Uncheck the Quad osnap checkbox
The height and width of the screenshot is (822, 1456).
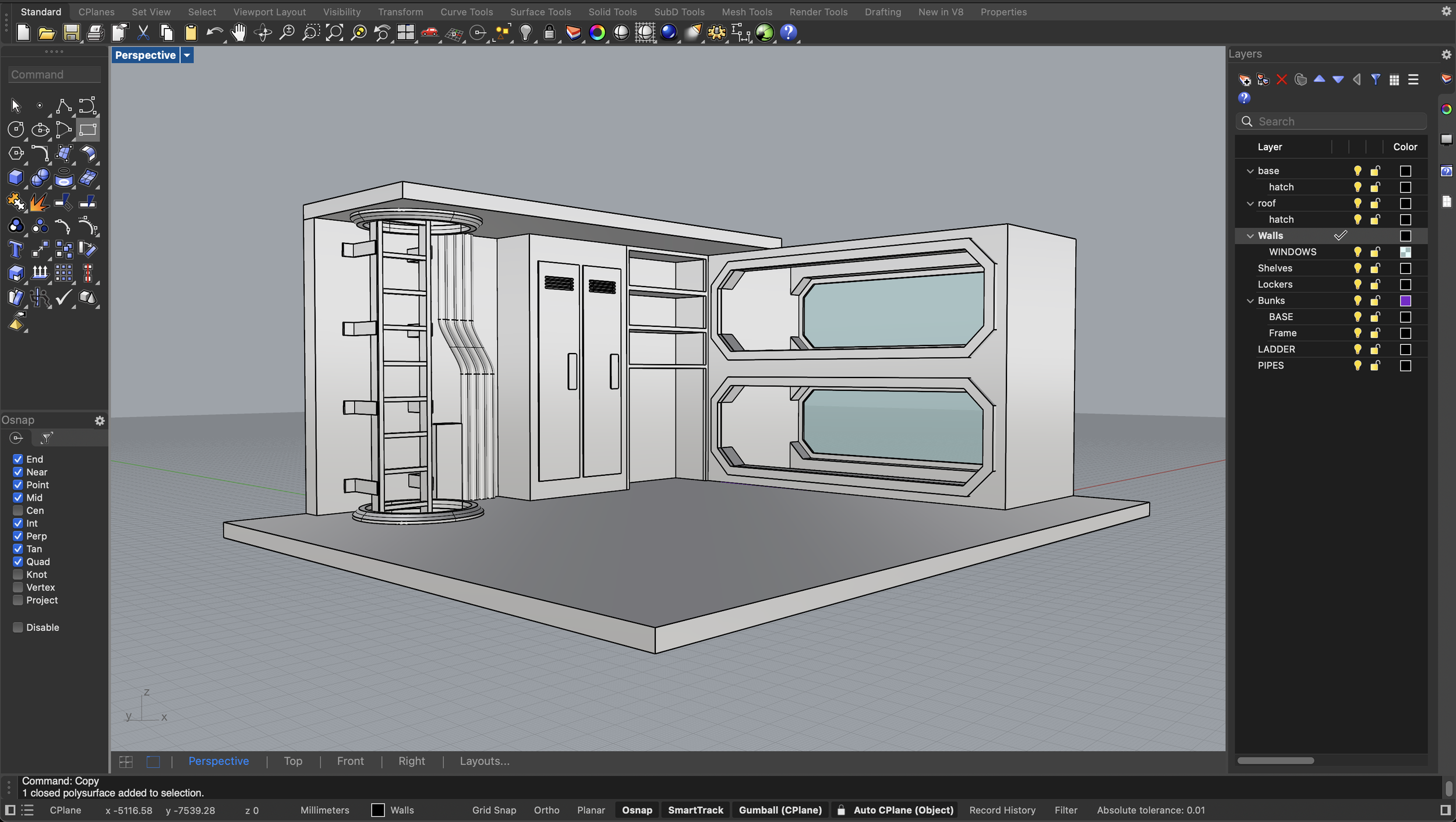[x=18, y=562]
